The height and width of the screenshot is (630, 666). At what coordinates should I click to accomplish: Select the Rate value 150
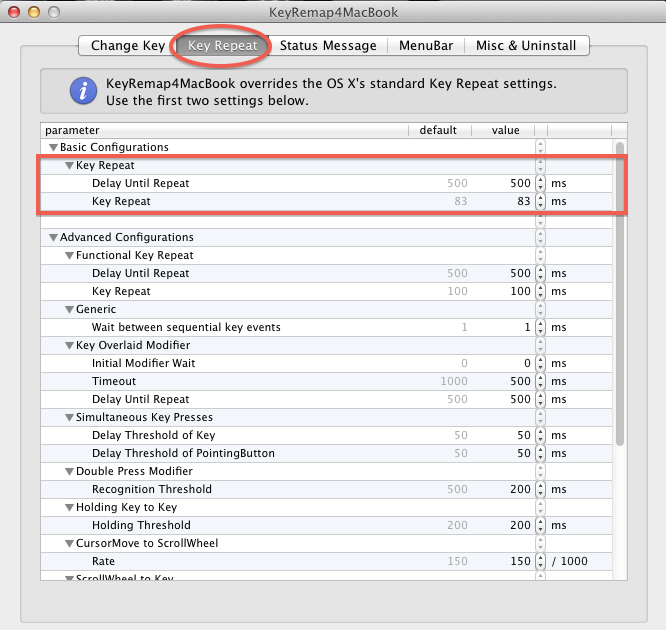click(520, 561)
